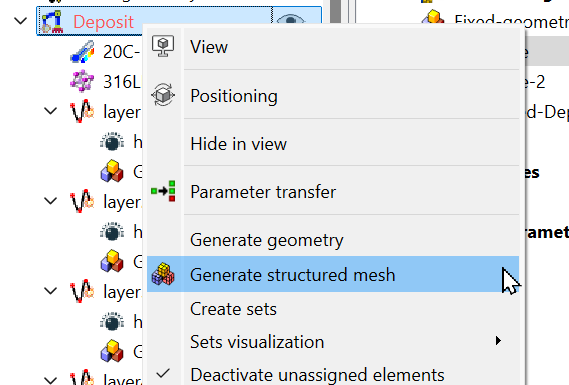Screen dimensions: 569x385
Task: Select the 316L material lattice icon
Action: (x=82, y=81)
